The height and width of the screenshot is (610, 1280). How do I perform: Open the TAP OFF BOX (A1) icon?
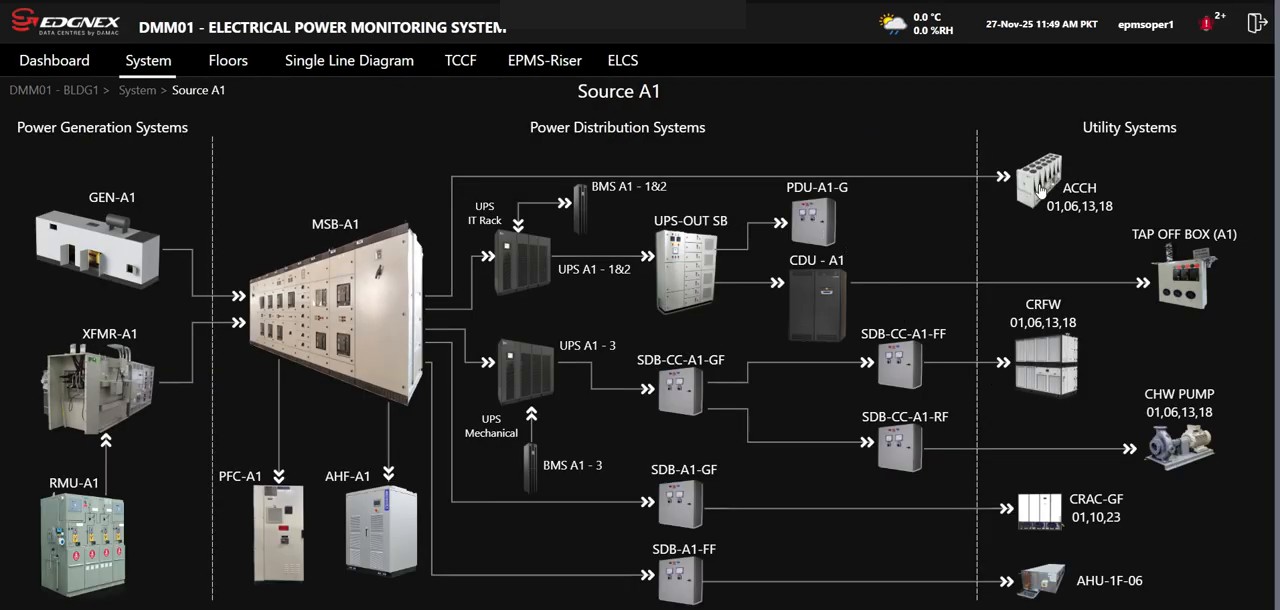[x=1183, y=279]
